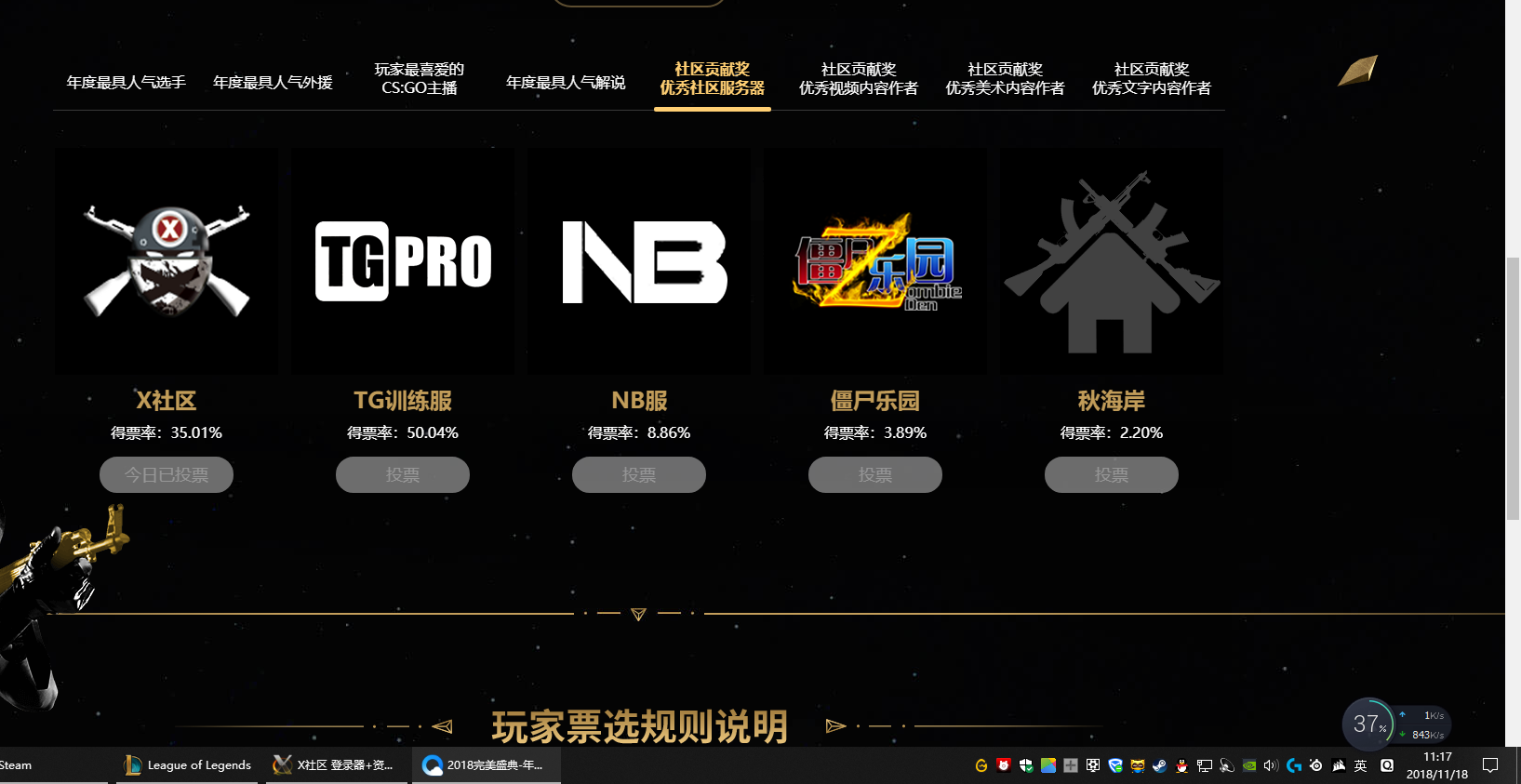Select 优秀社区服务器 award tab
The height and width of the screenshot is (784, 1521).
713,78
